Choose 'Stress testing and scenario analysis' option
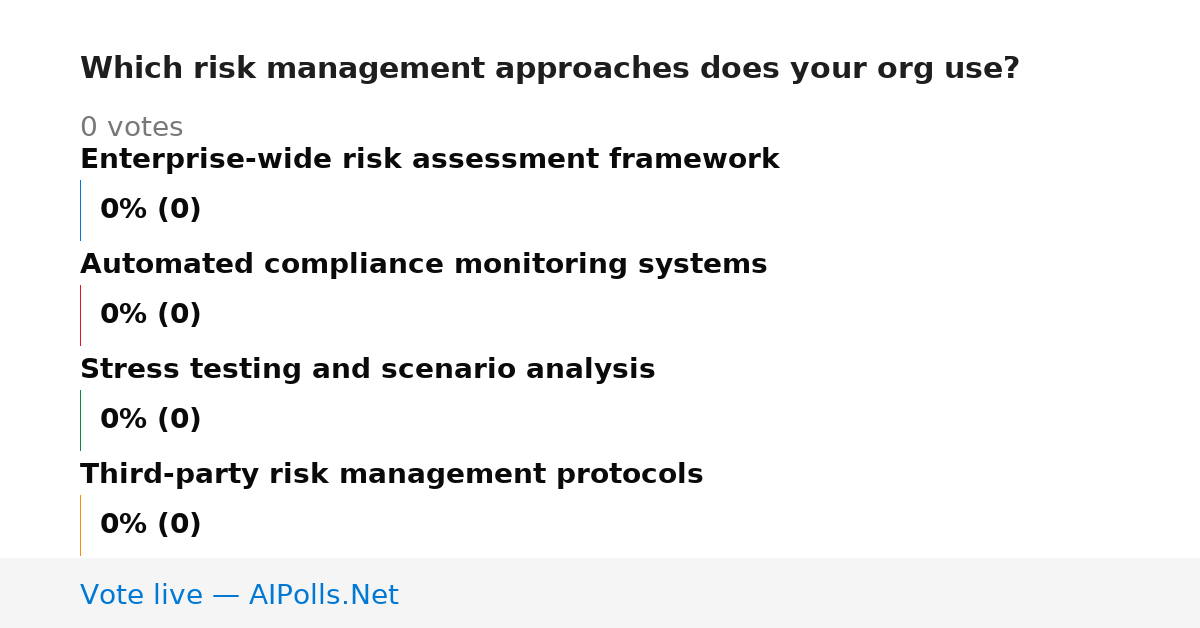 click(x=367, y=370)
